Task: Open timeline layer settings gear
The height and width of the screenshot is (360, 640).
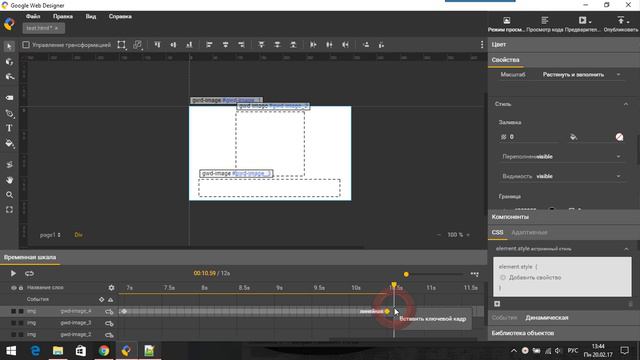Action: 111,288
